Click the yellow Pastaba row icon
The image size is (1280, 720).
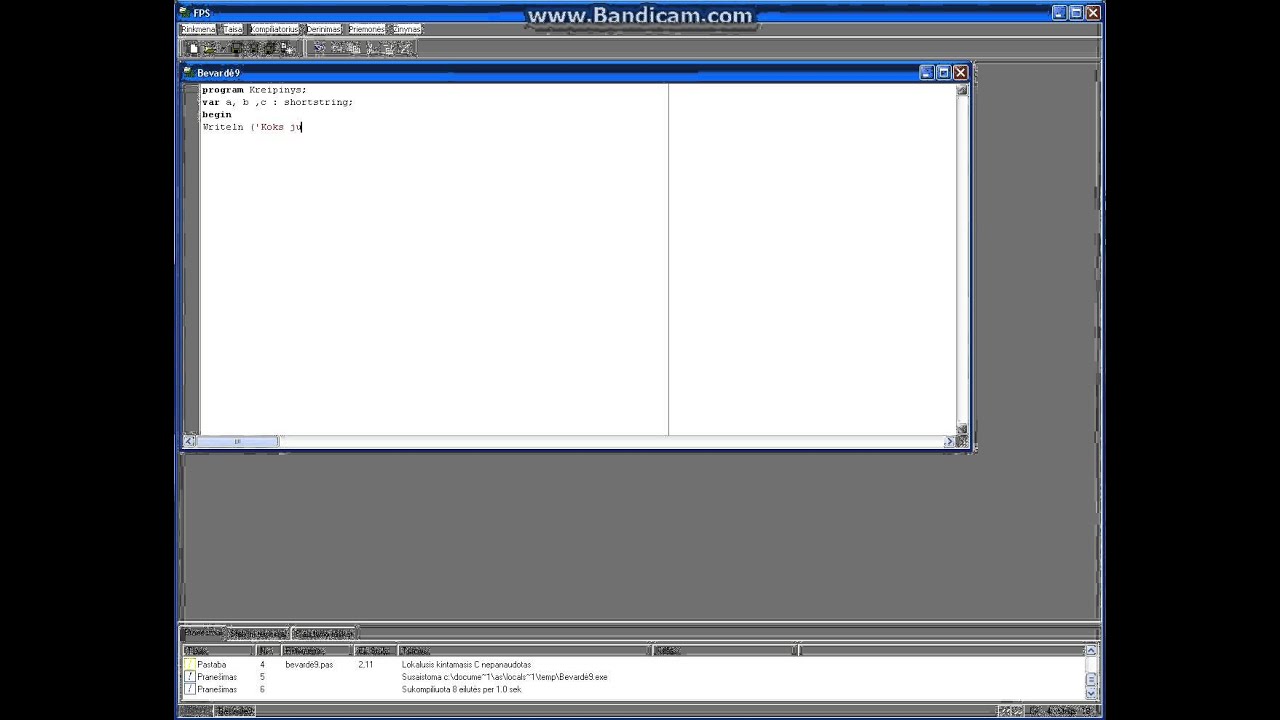tap(190, 664)
